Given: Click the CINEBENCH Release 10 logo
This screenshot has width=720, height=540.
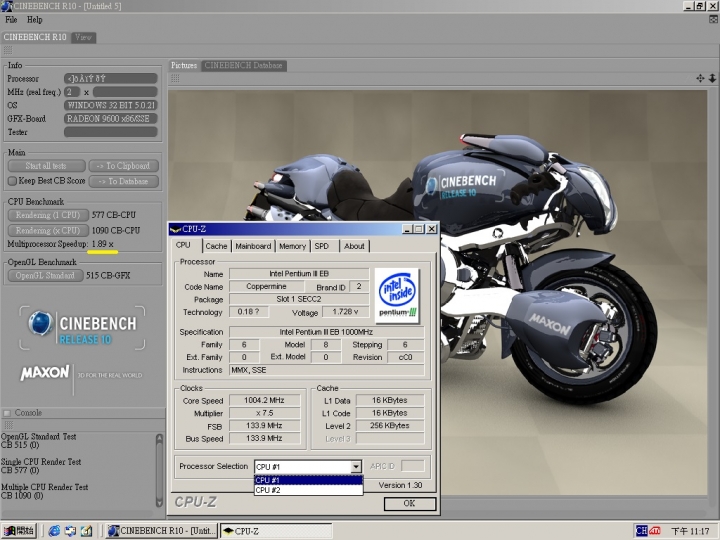Looking at the screenshot, I should click(x=83, y=328).
